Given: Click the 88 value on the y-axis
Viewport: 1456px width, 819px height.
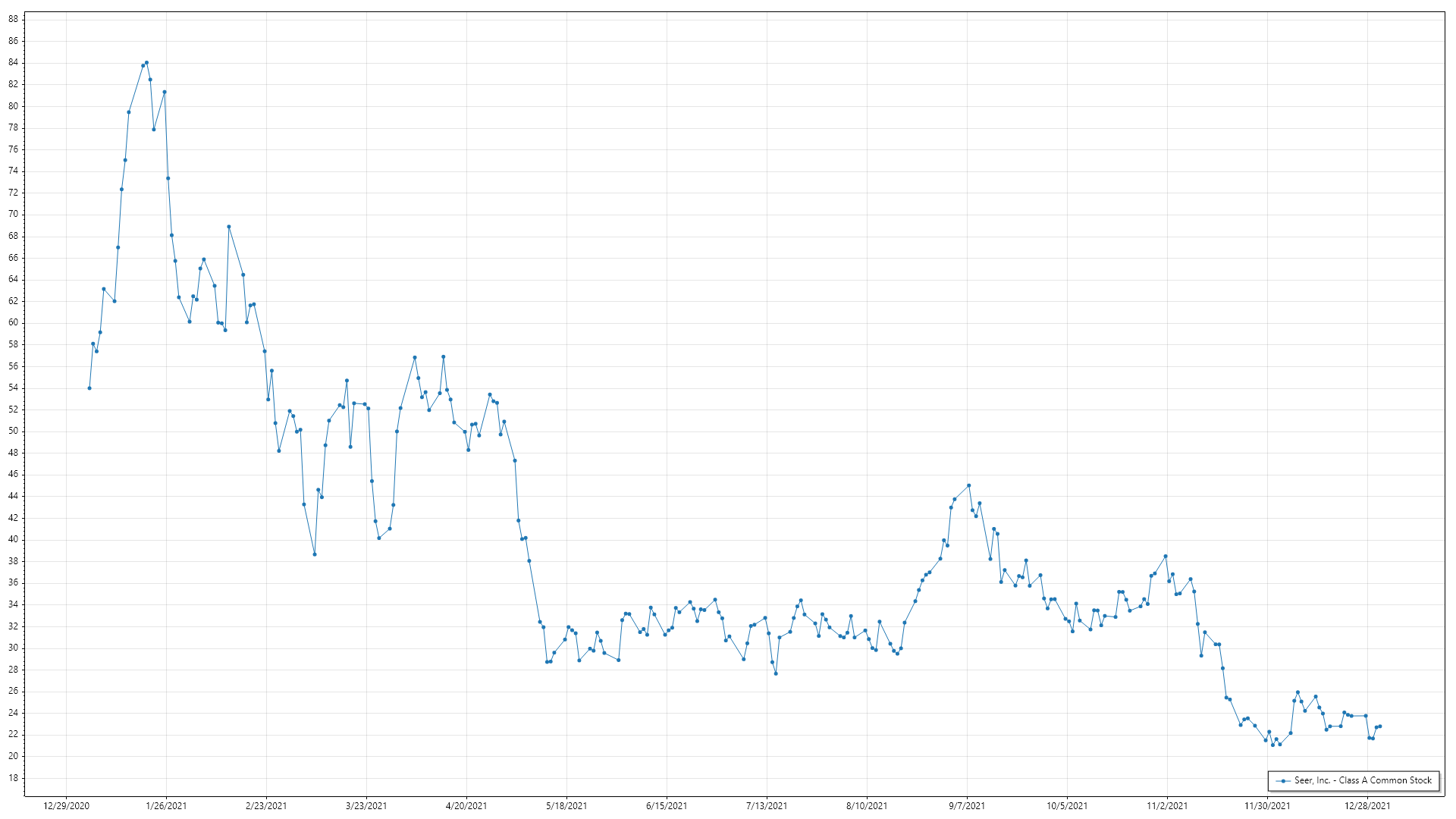Looking at the screenshot, I should pos(14,20).
